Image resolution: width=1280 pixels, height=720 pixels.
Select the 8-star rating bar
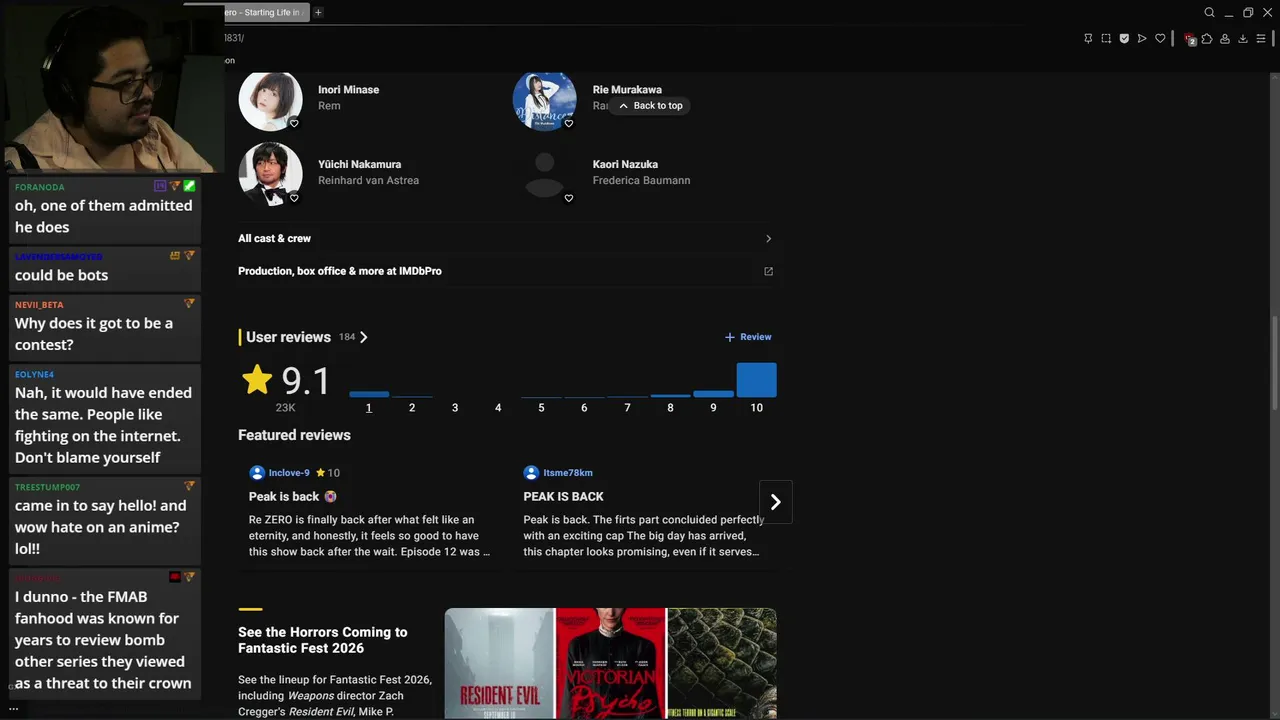point(670,395)
